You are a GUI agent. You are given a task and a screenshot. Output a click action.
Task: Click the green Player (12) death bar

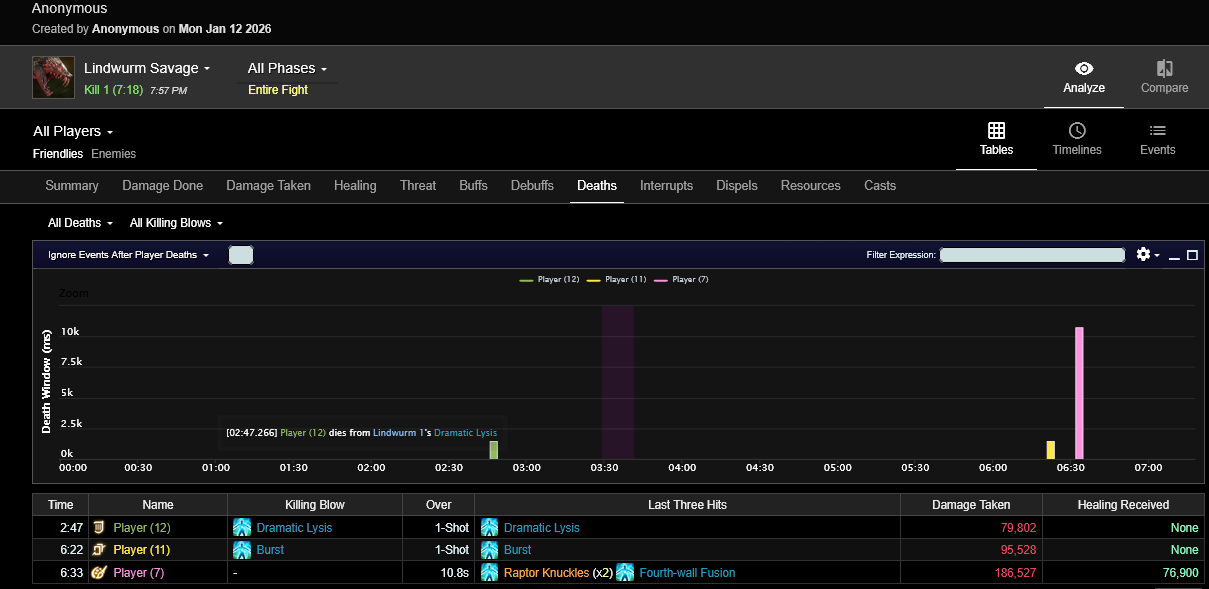point(494,450)
